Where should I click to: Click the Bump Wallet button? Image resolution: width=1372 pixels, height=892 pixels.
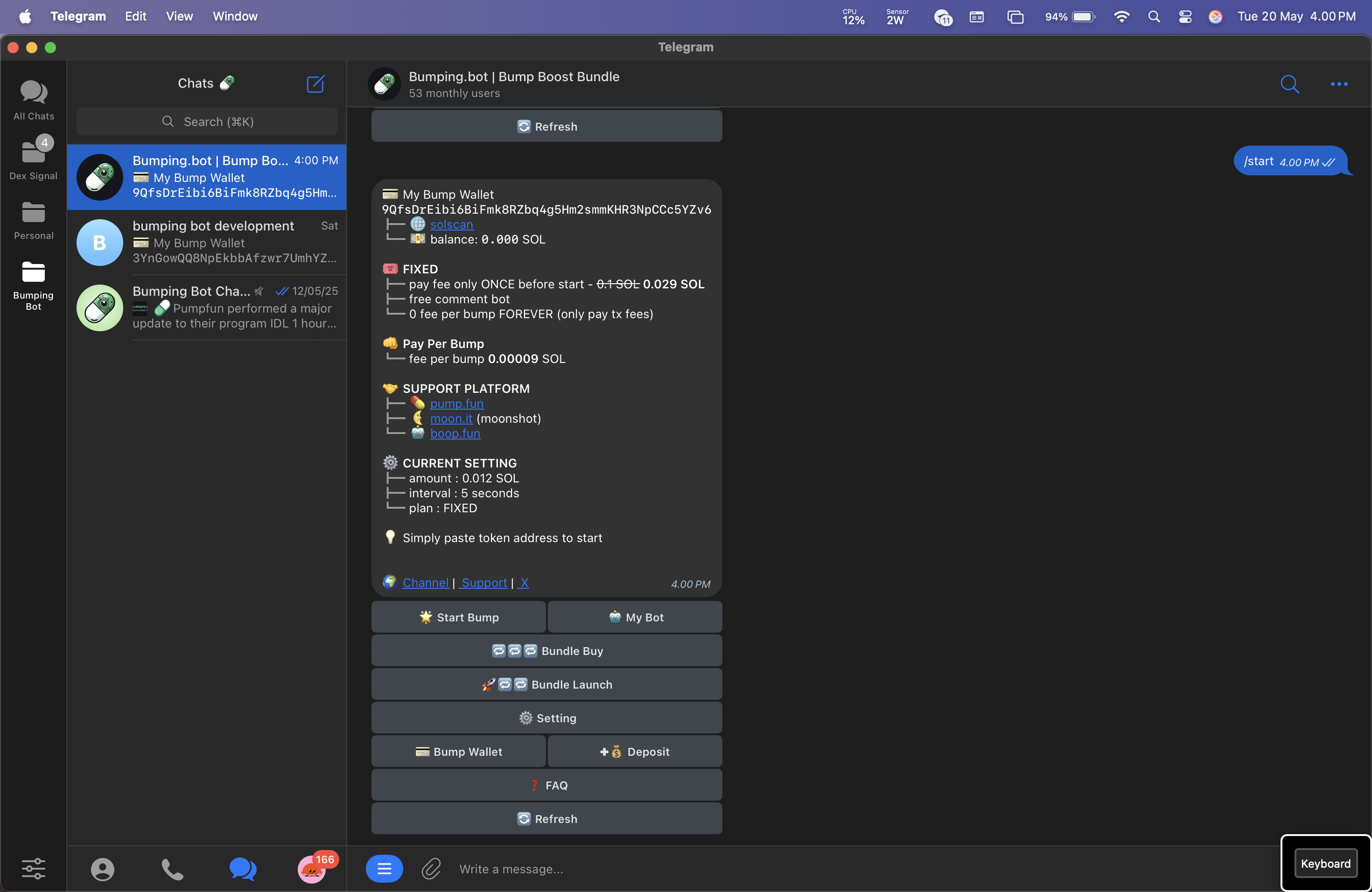[x=458, y=752]
